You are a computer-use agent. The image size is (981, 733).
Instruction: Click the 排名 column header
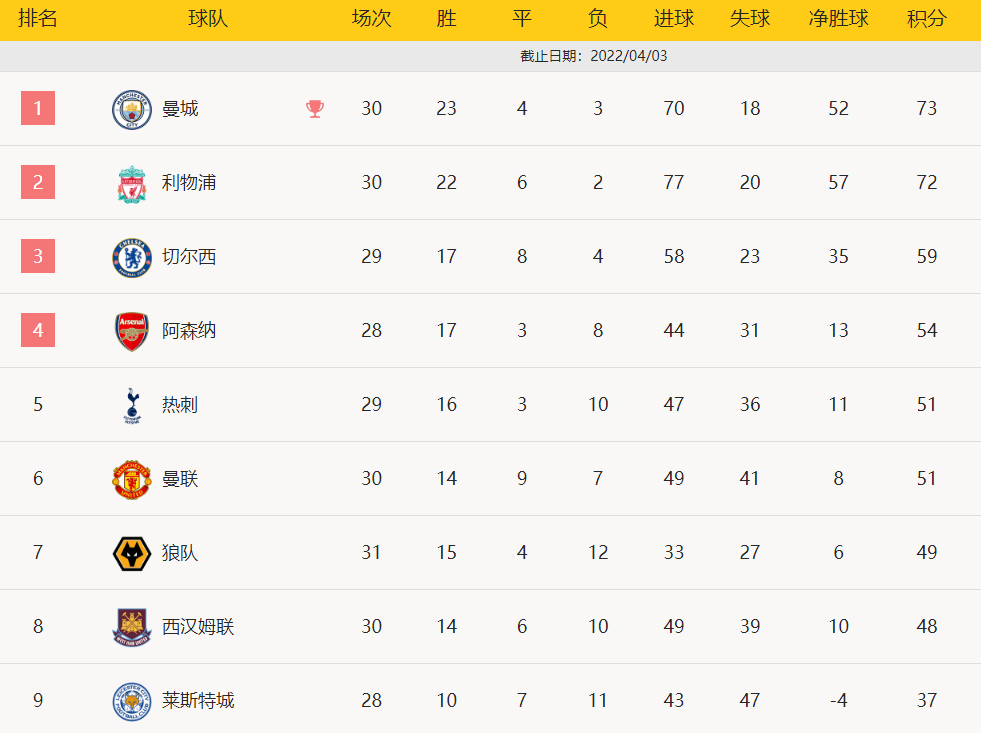click(x=38, y=19)
